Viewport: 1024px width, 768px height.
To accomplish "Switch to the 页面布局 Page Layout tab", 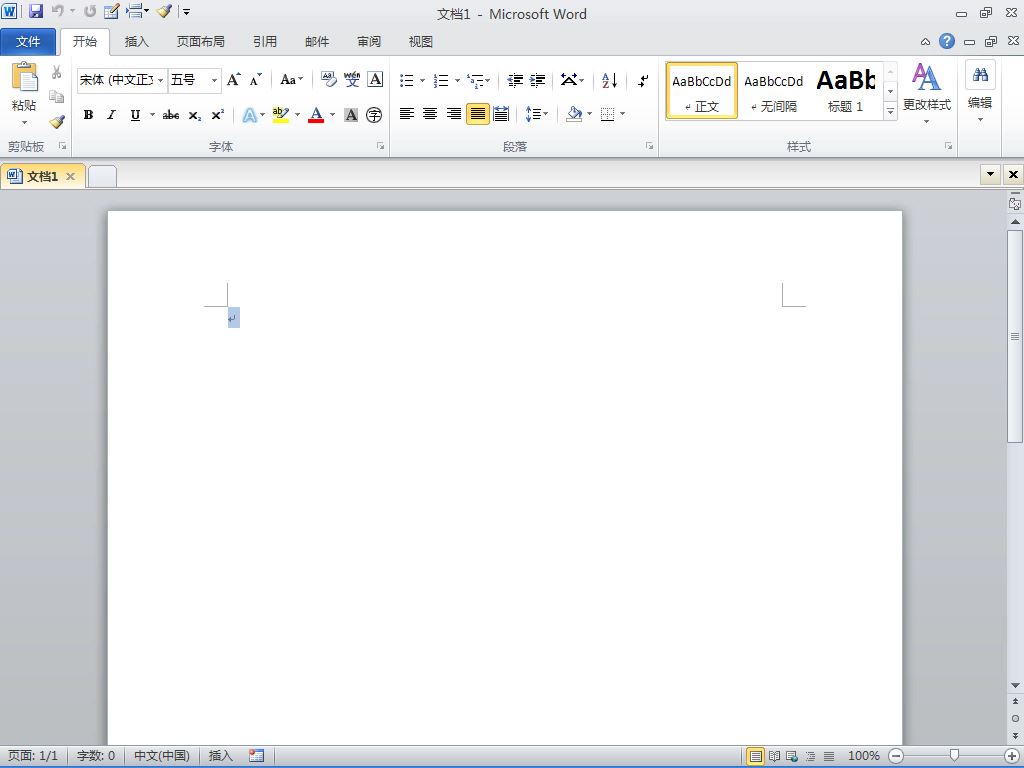I will 200,42.
